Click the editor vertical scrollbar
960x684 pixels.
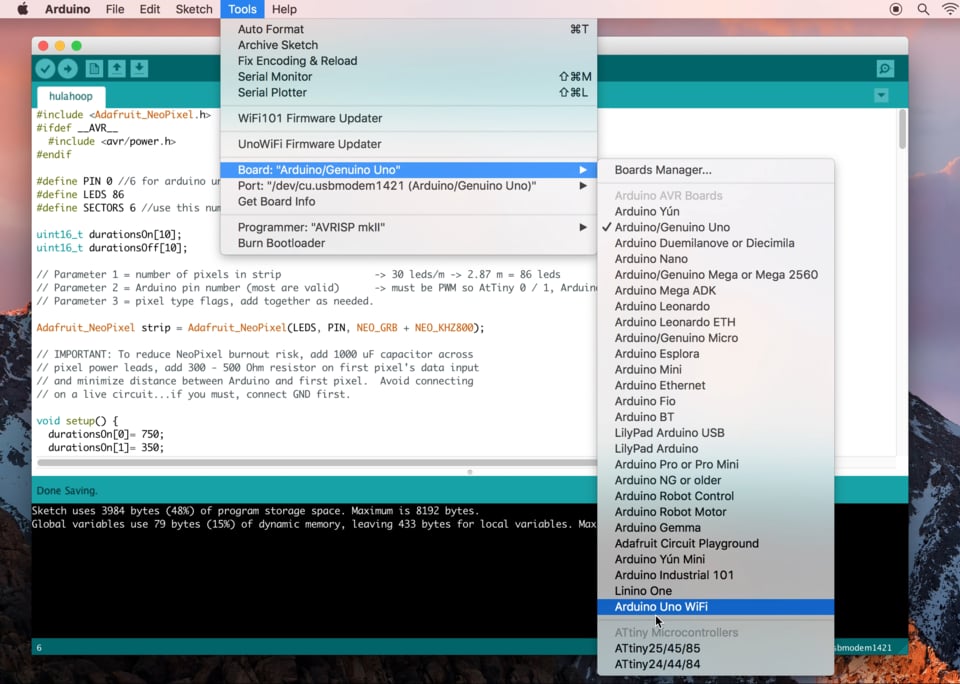pos(902,130)
